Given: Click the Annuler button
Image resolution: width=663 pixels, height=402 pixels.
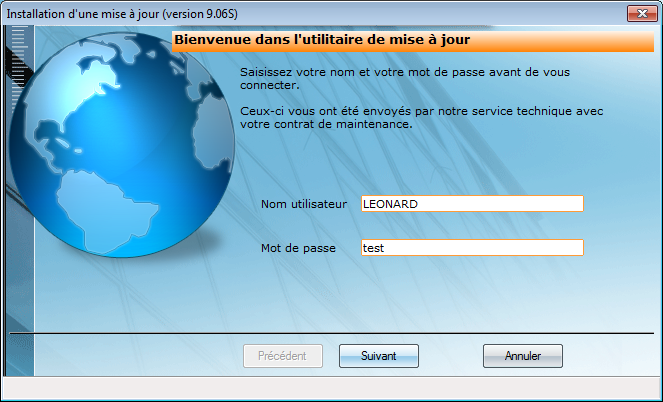Looking at the screenshot, I should [x=523, y=356].
